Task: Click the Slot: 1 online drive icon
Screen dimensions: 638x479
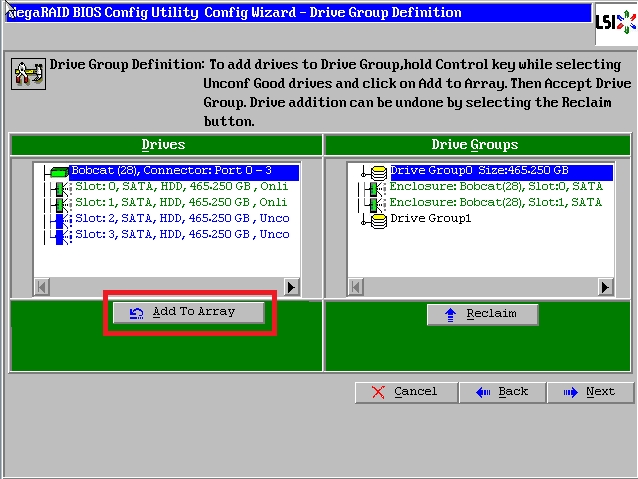Action: (x=62, y=204)
